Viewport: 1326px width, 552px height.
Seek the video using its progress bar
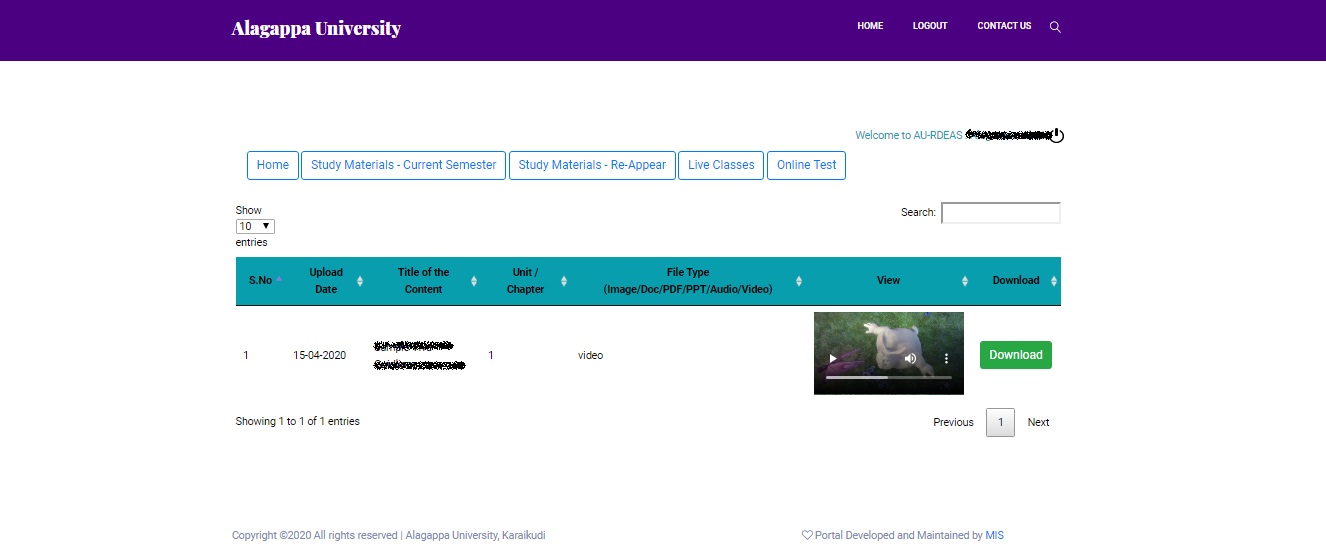889,378
